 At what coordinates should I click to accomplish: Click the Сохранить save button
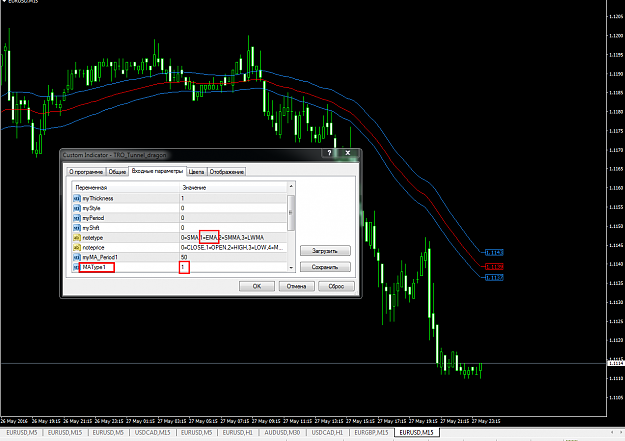click(x=325, y=267)
